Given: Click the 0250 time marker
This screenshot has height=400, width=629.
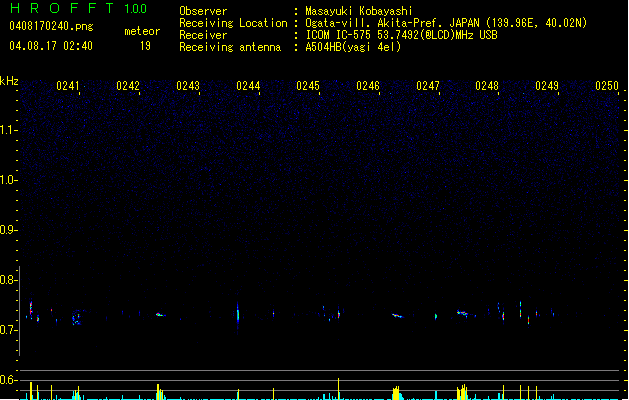Looking at the screenshot, I should (607, 86).
